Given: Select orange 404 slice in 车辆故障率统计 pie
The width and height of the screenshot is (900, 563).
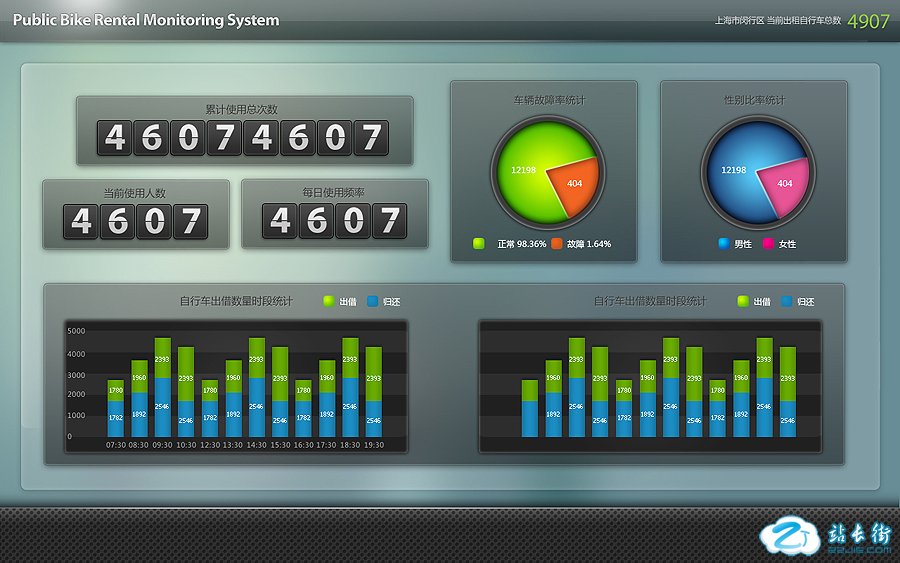Looking at the screenshot, I should coord(572,186).
